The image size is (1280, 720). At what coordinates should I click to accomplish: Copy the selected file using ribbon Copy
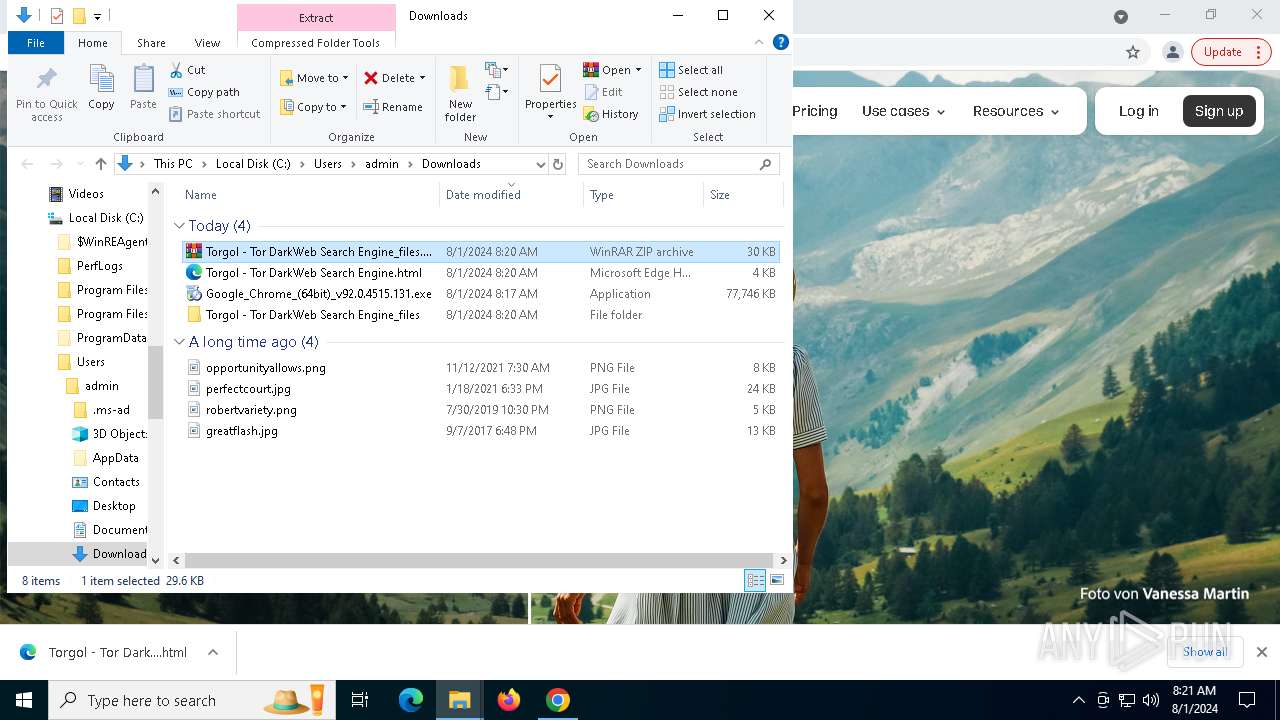point(101,88)
